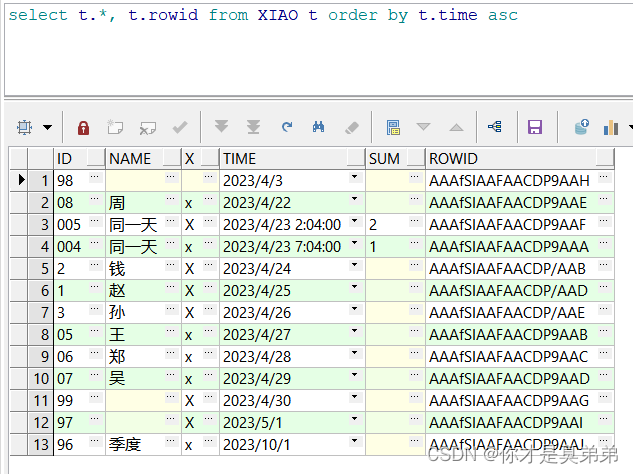Click the link query connection icon
The image size is (633, 474).
(x=495, y=127)
